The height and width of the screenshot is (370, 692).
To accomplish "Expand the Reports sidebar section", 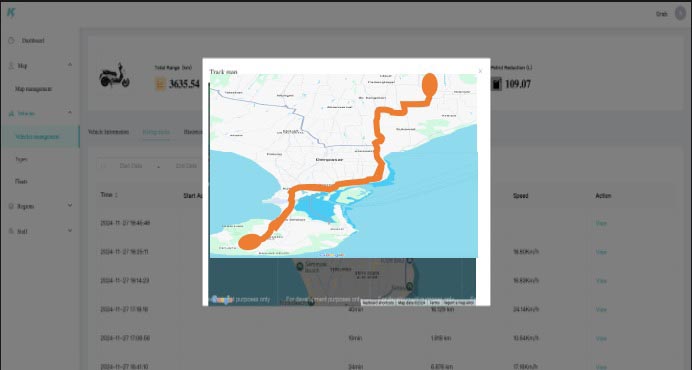I will (x=70, y=205).
